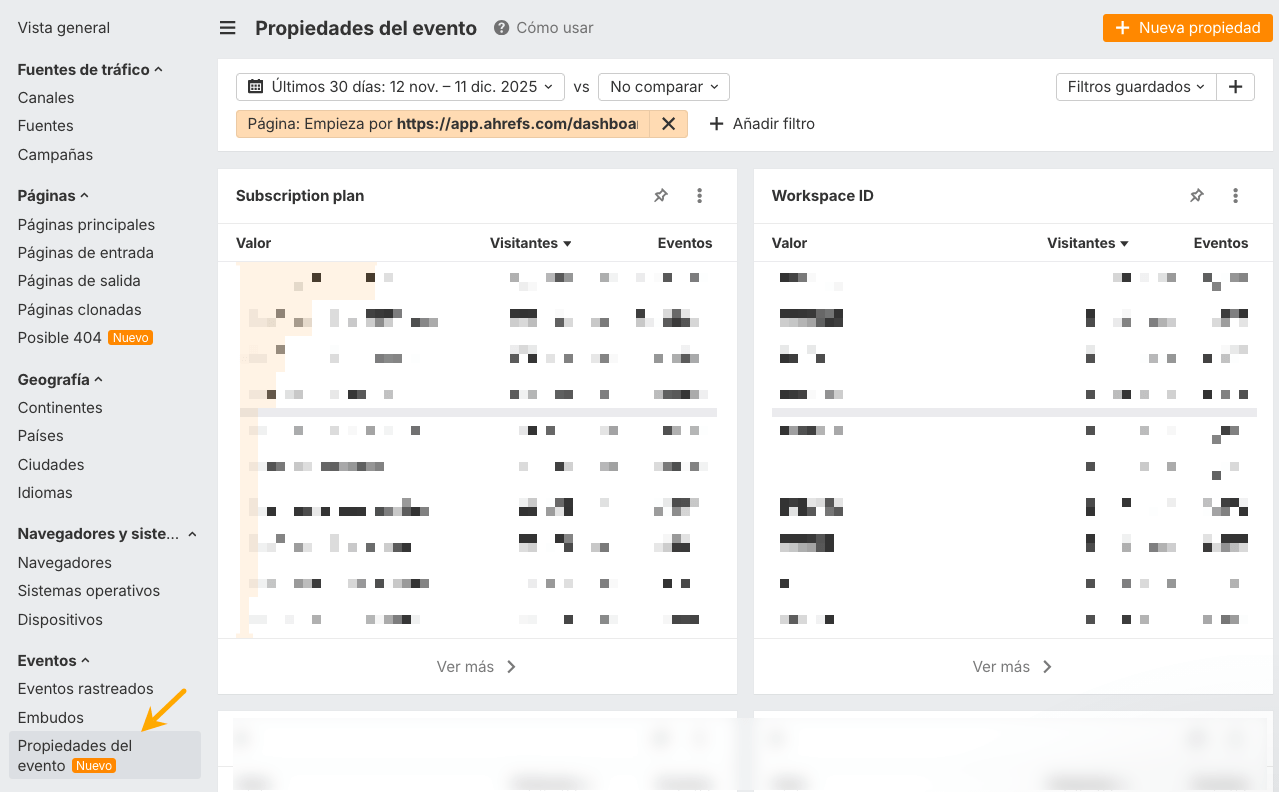Select "Vista general" in the sidebar
The height and width of the screenshot is (792, 1279).
pyautogui.click(x=64, y=27)
